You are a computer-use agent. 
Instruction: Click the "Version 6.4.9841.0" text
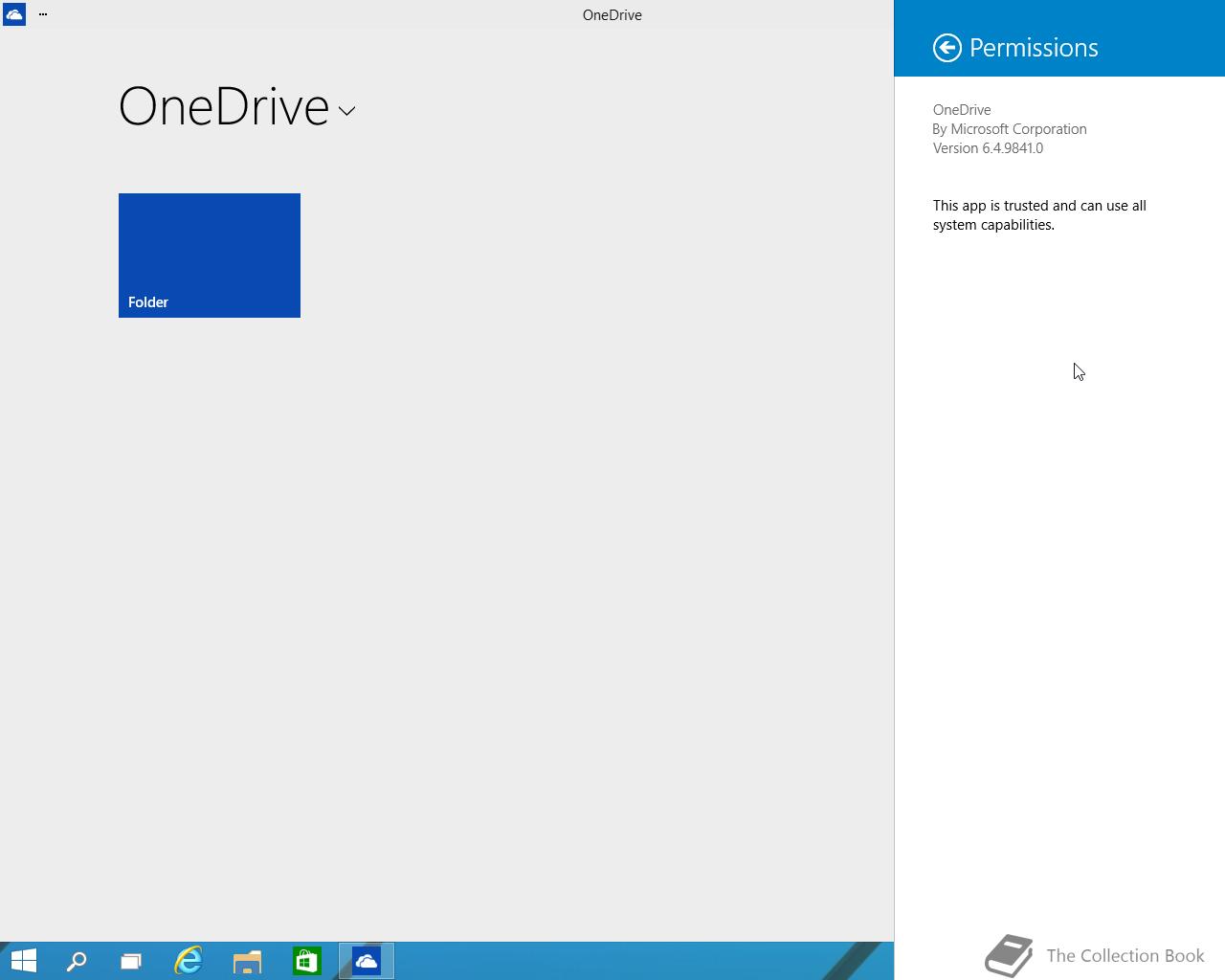point(988,148)
